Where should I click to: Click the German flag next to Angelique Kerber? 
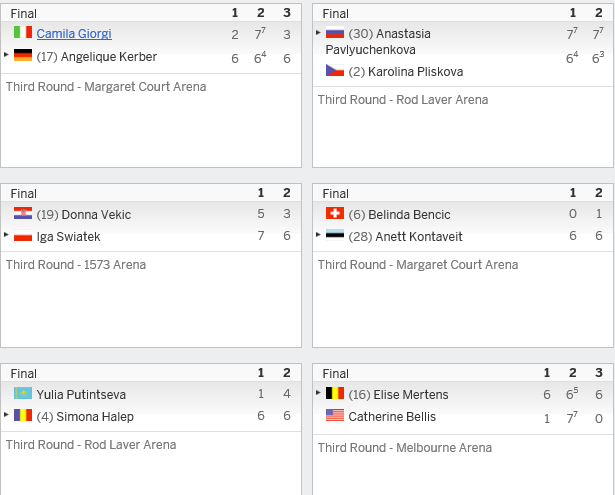23,55
